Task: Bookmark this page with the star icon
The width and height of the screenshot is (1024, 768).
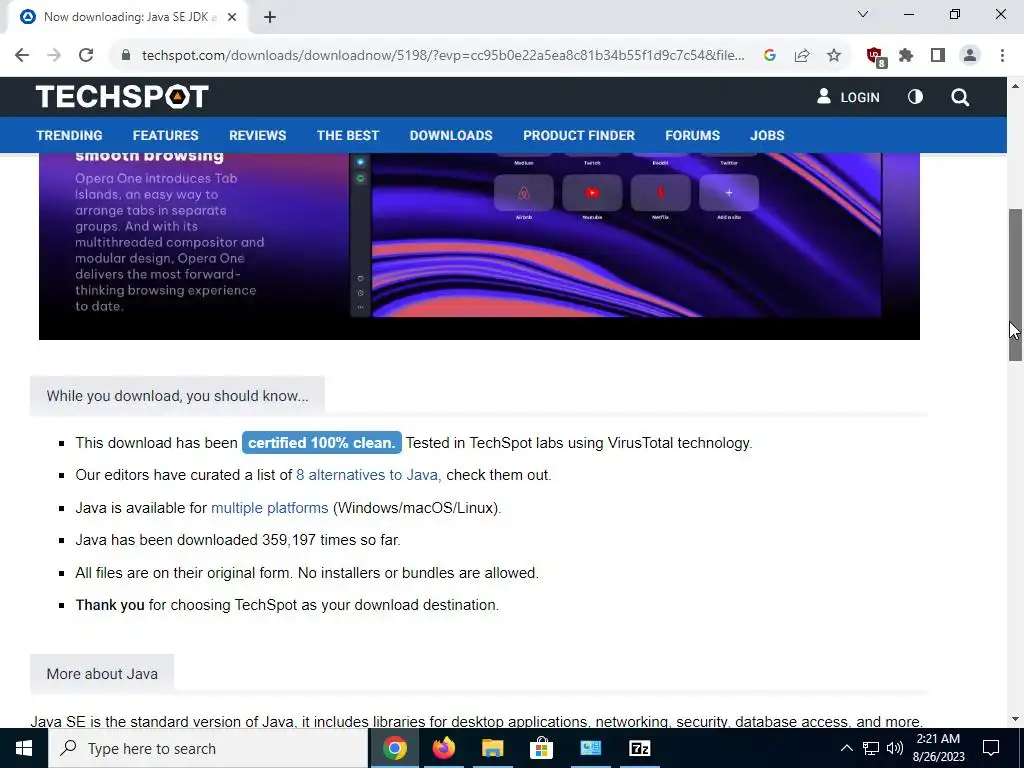Action: 834,56
